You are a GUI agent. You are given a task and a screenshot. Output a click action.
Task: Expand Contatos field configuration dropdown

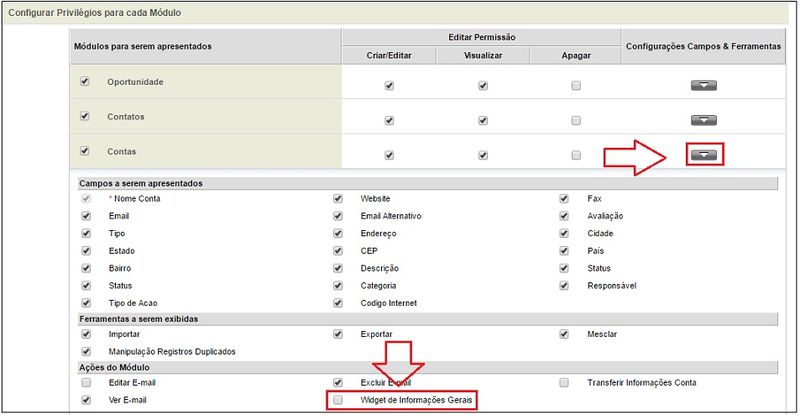[x=704, y=120]
